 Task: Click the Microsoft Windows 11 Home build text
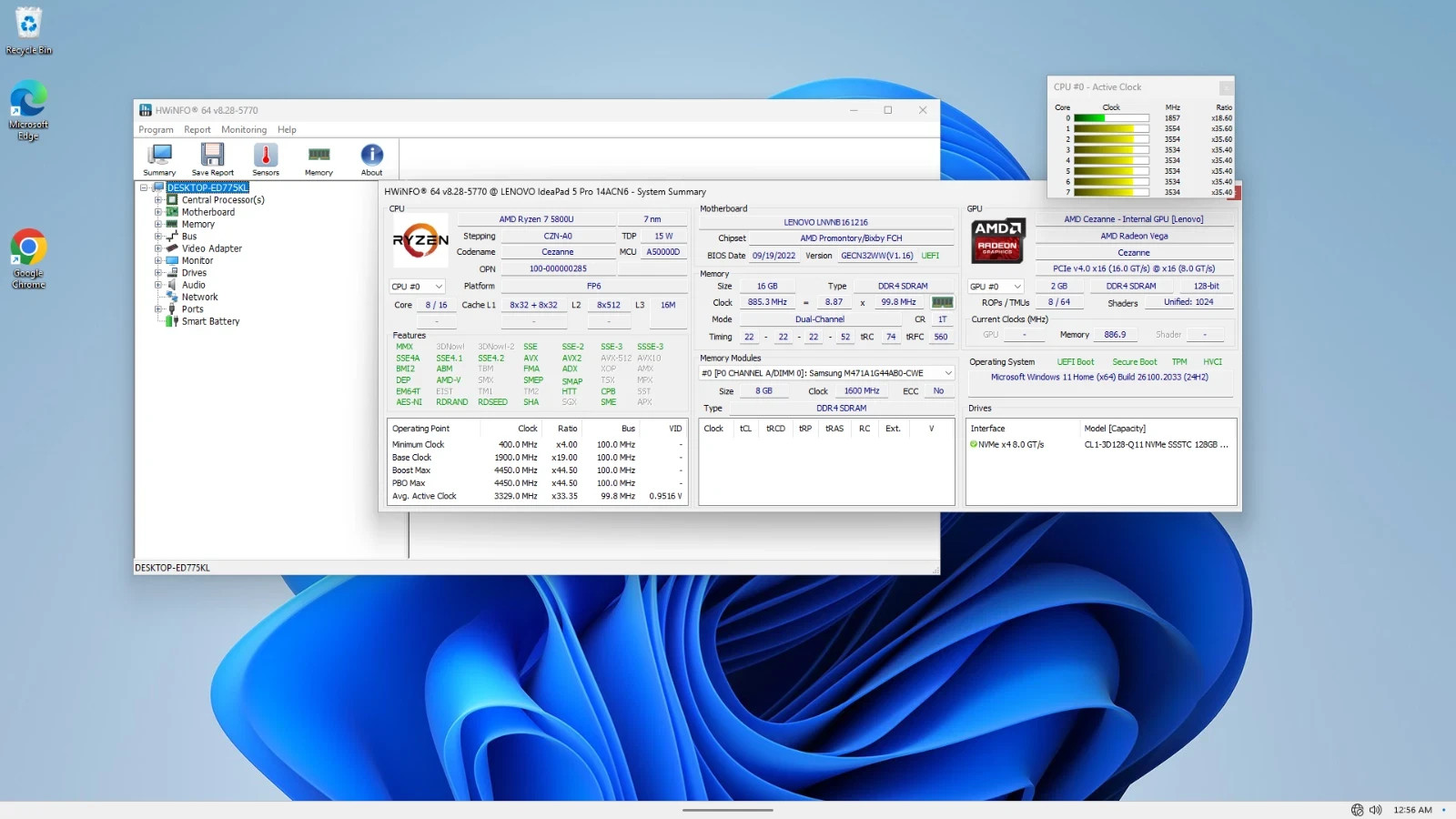click(1099, 378)
